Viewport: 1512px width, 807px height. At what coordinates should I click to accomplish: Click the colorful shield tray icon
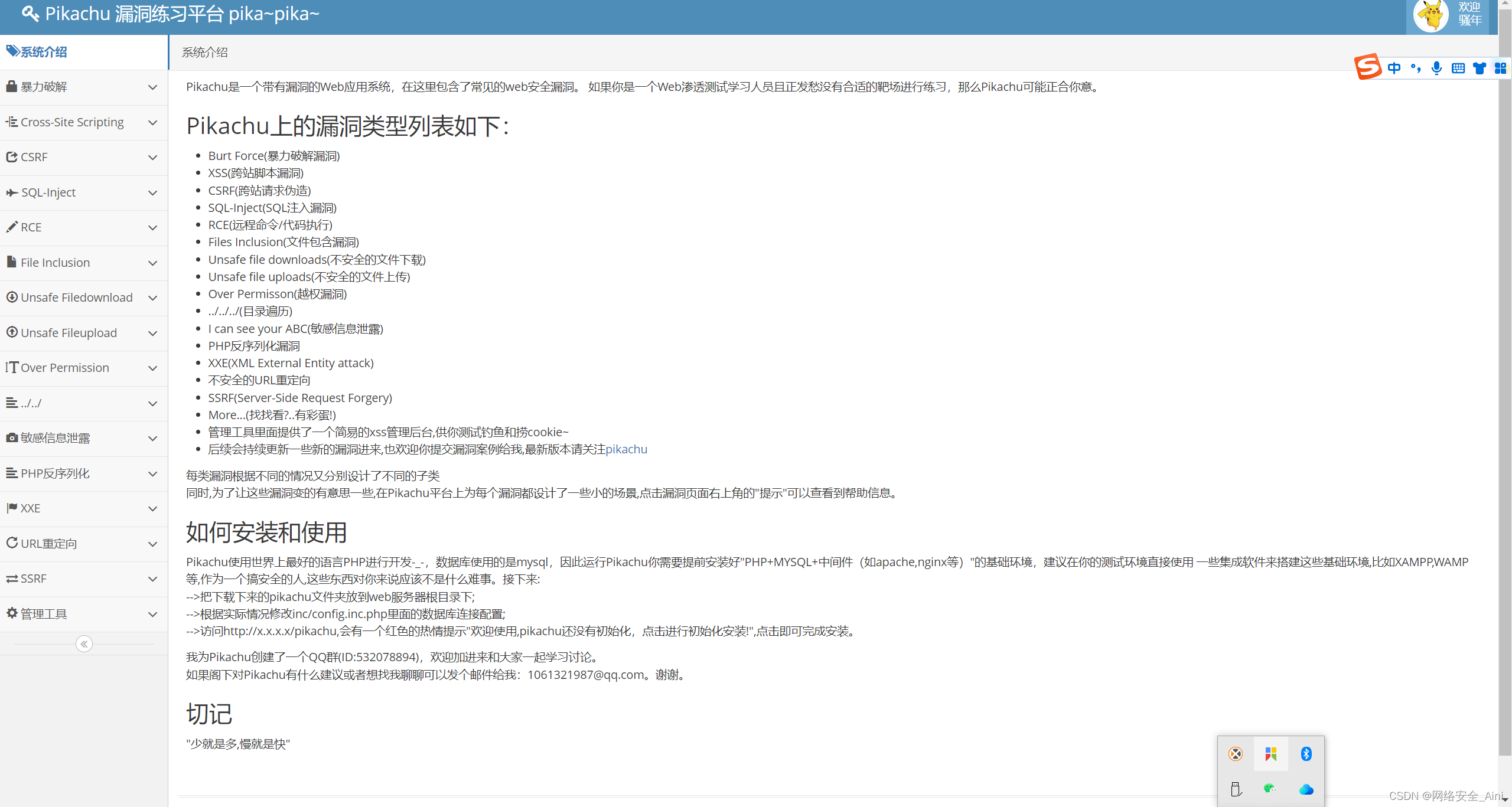(1271, 754)
